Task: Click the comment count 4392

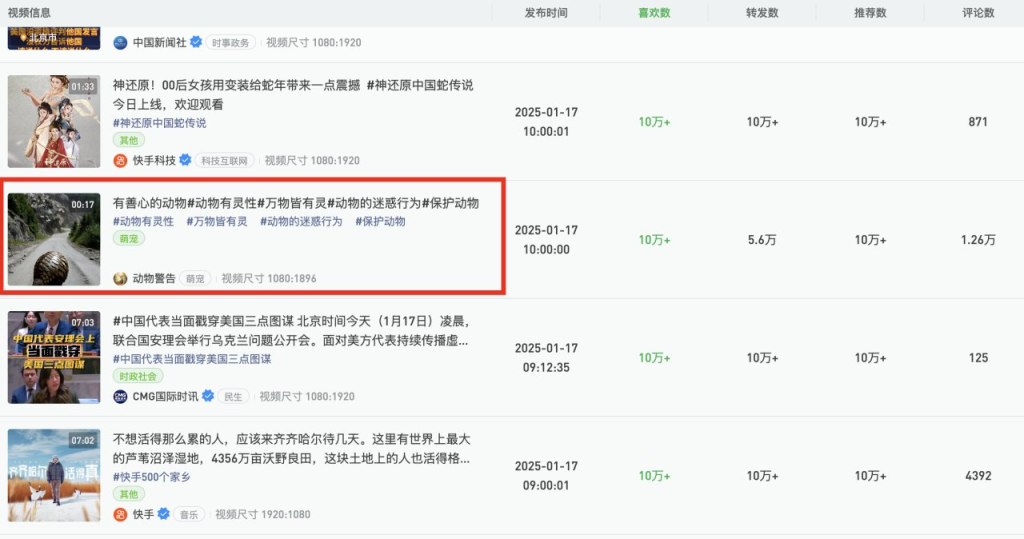Action: pyautogui.click(x=978, y=476)
